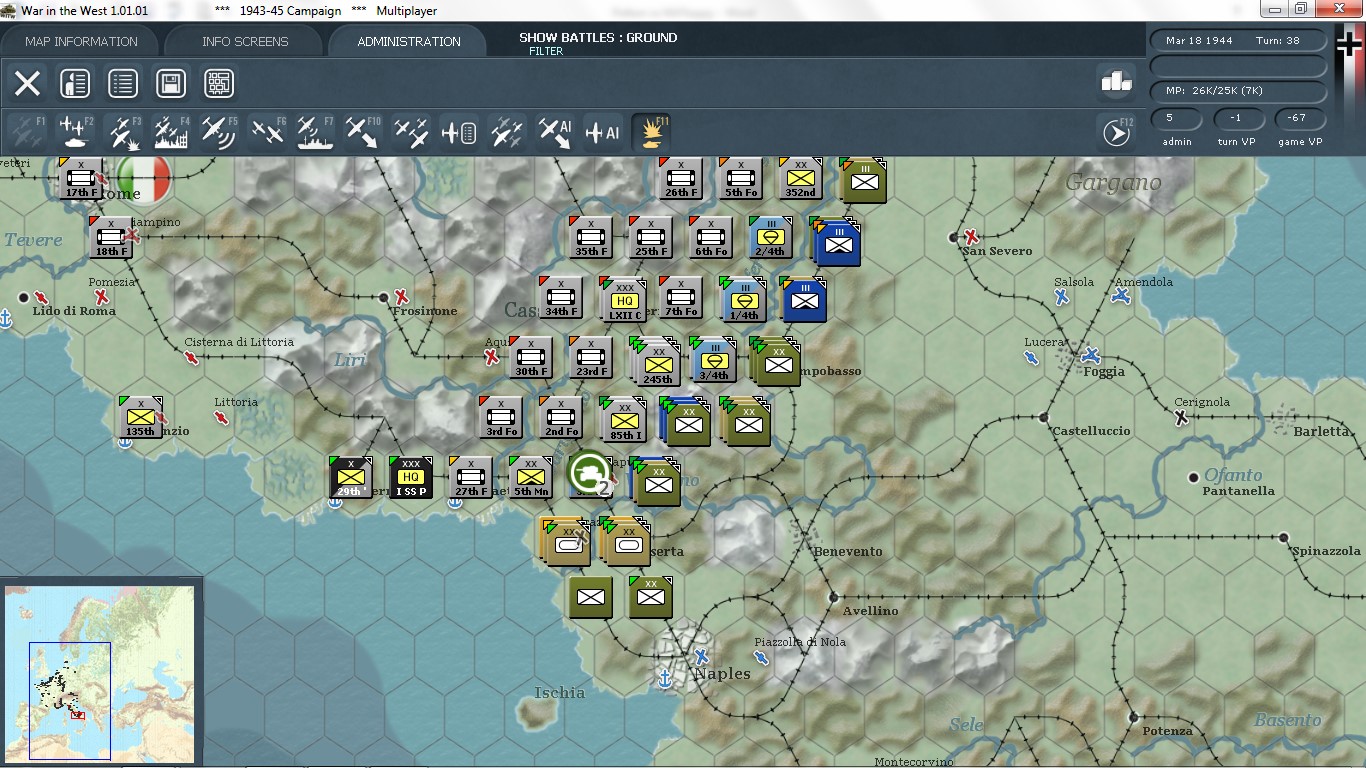Click the 245th unit stack
The width and height of the screenshot is (1366, 768).
[x=656, y=362]
